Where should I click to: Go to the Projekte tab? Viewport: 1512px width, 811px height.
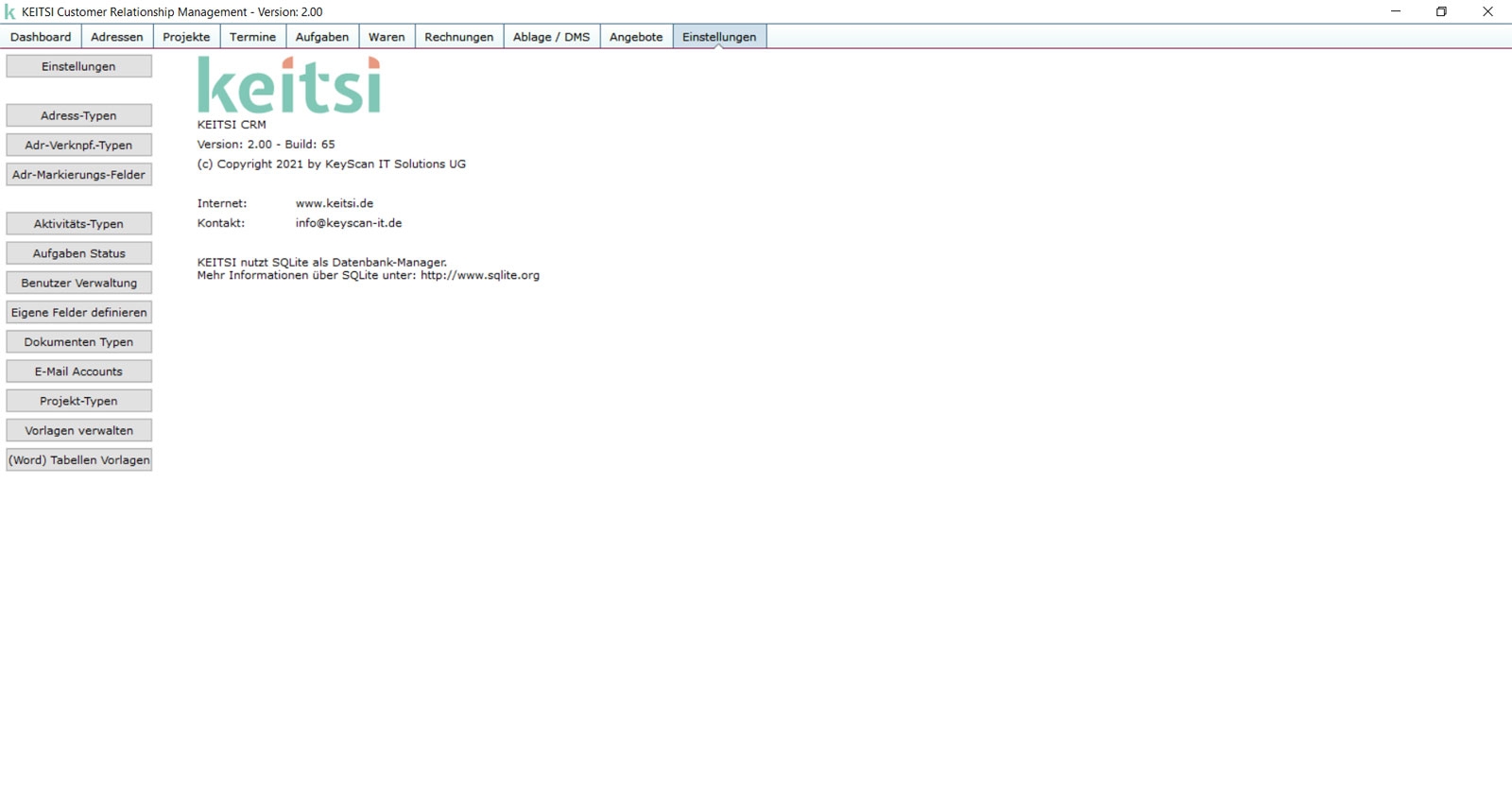pyautogui.click(x=186, y=37)
